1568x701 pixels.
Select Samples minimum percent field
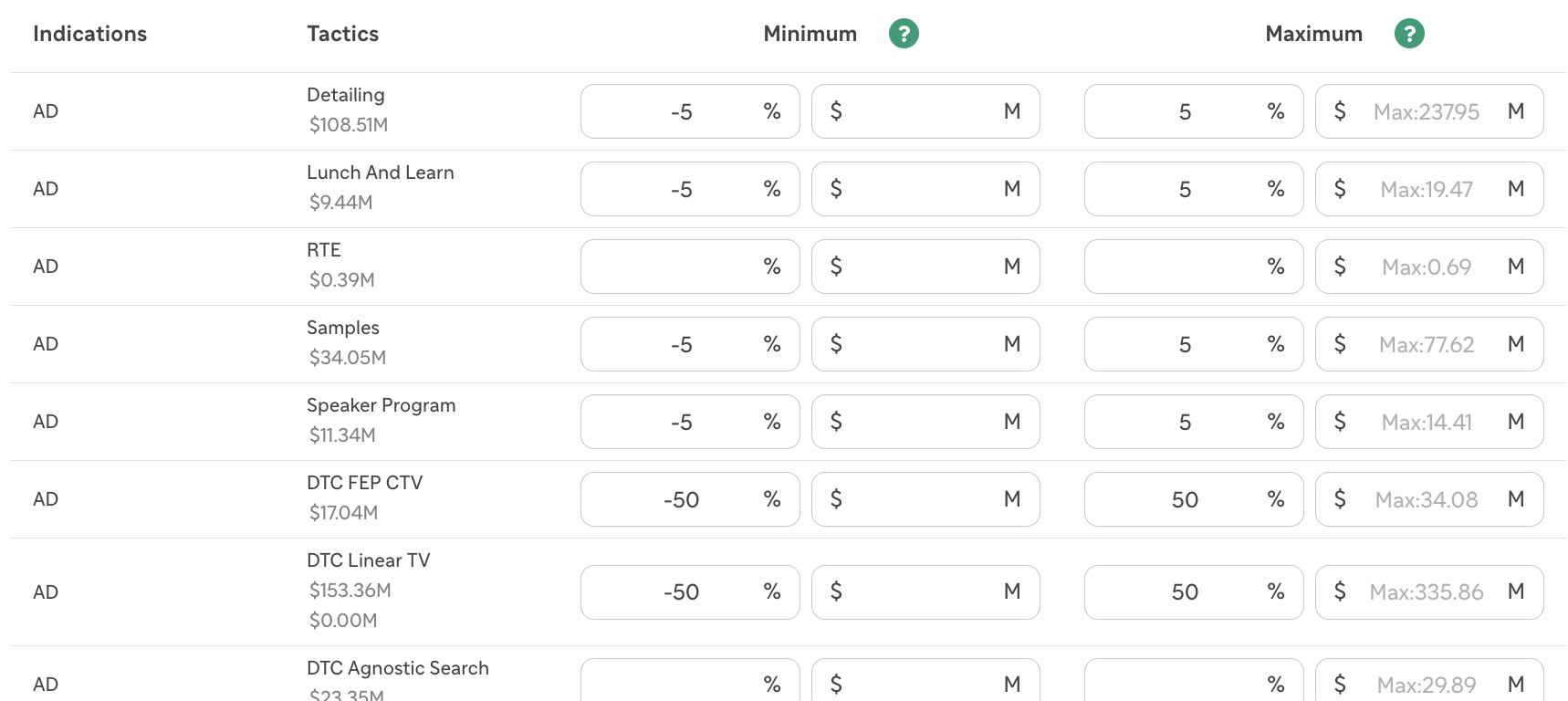tap(690, 344)
